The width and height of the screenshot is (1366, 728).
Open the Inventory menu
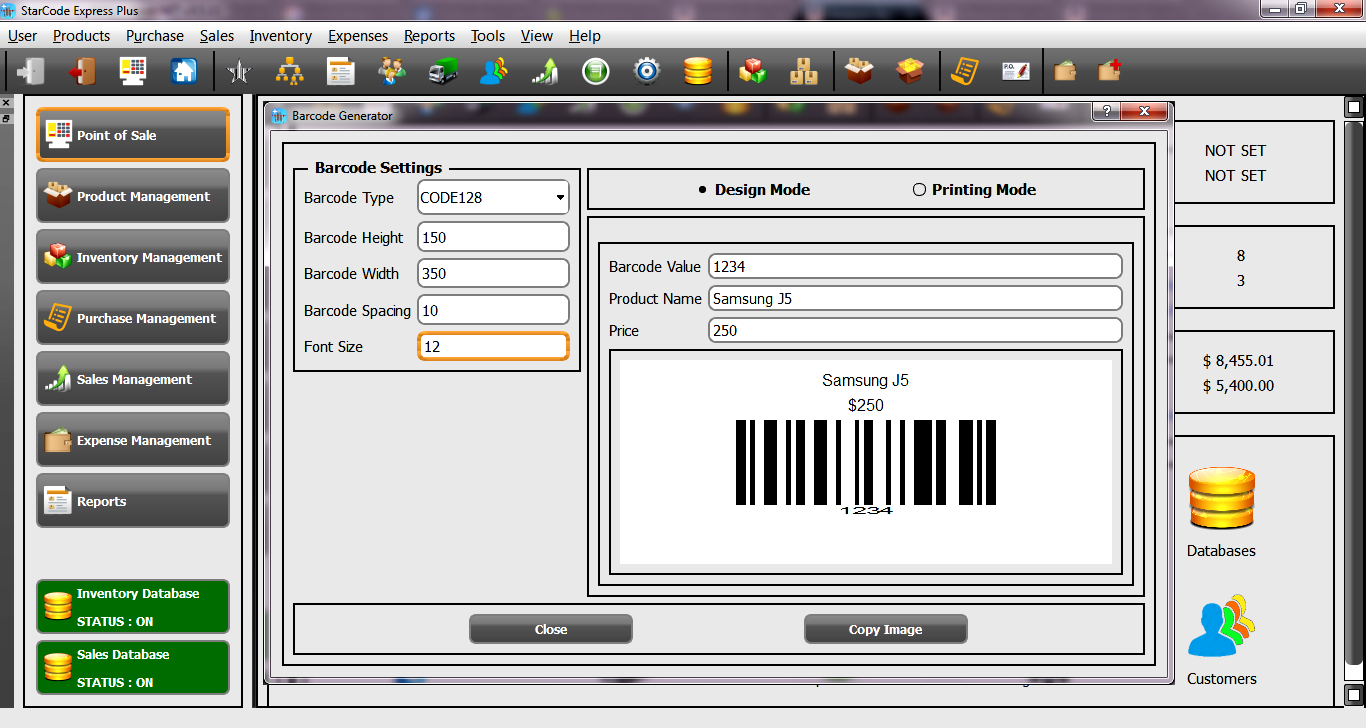tap(281, 36)
